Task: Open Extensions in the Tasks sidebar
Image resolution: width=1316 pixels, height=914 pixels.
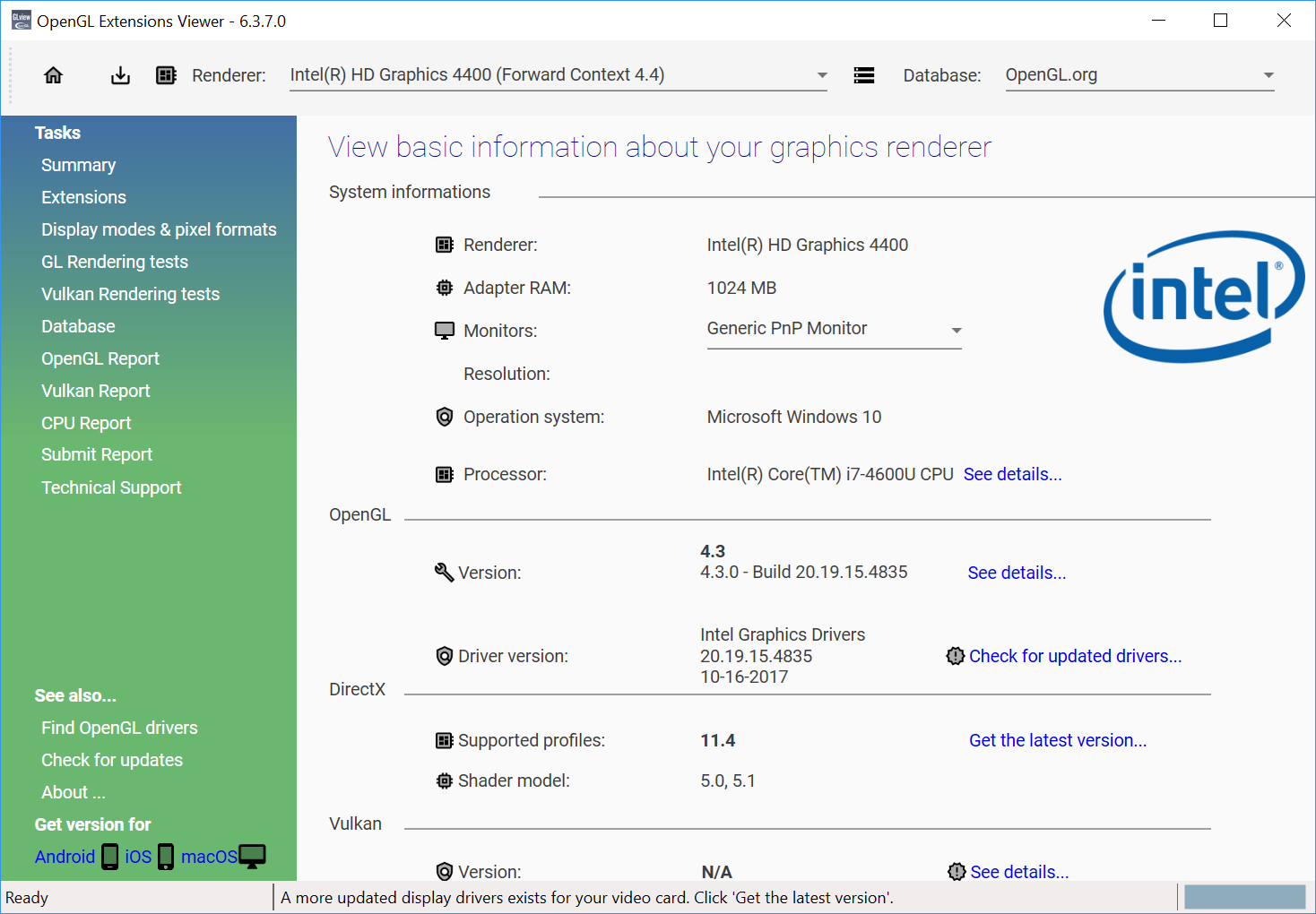Action: [83, 197]
